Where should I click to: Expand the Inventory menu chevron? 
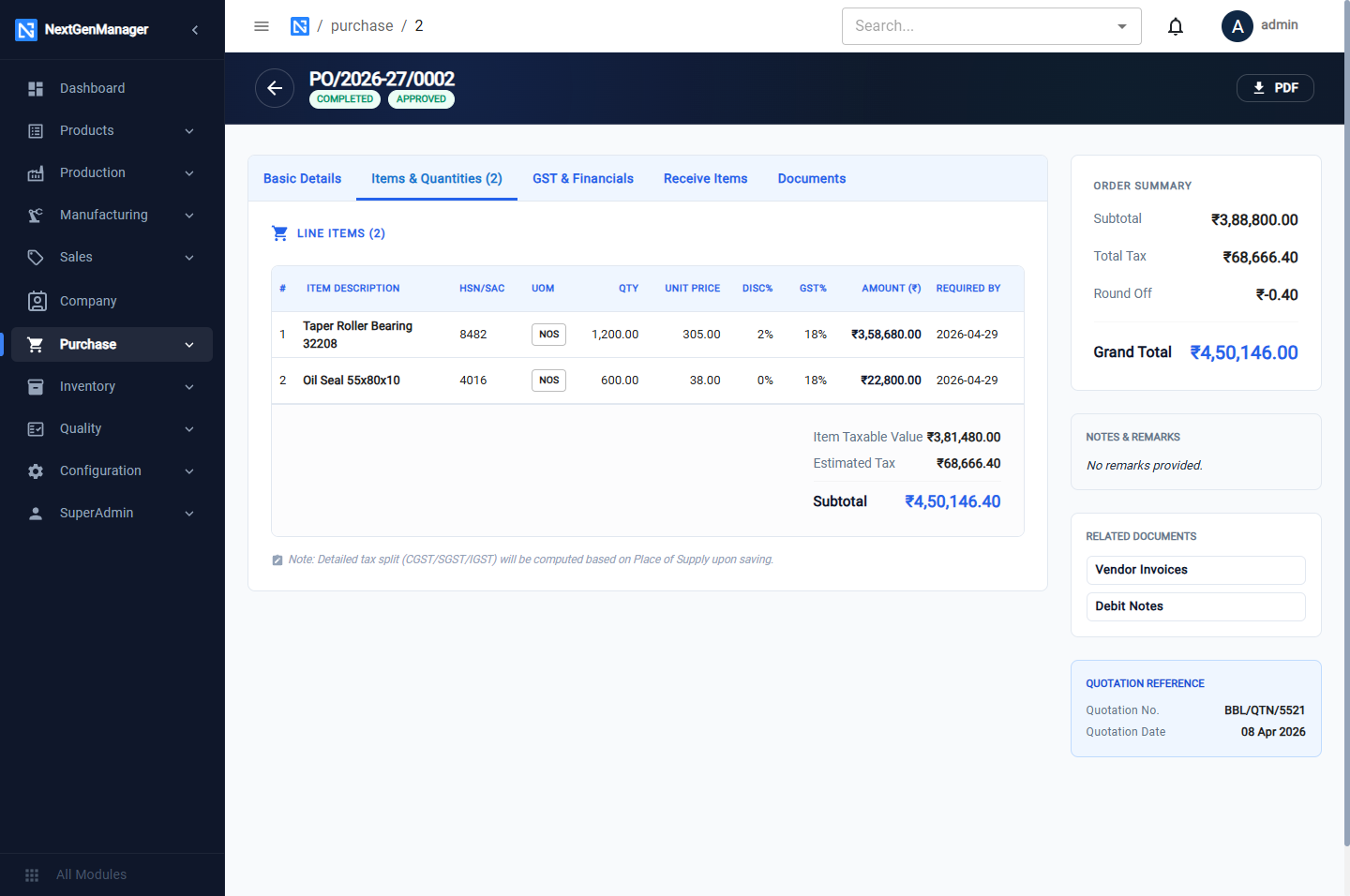pos(189,387)
